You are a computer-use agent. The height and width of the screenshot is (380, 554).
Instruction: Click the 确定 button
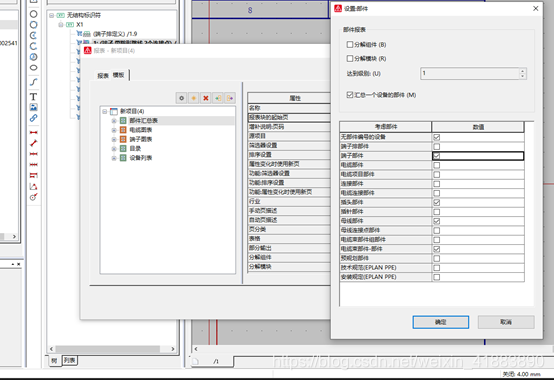point(441,322)
